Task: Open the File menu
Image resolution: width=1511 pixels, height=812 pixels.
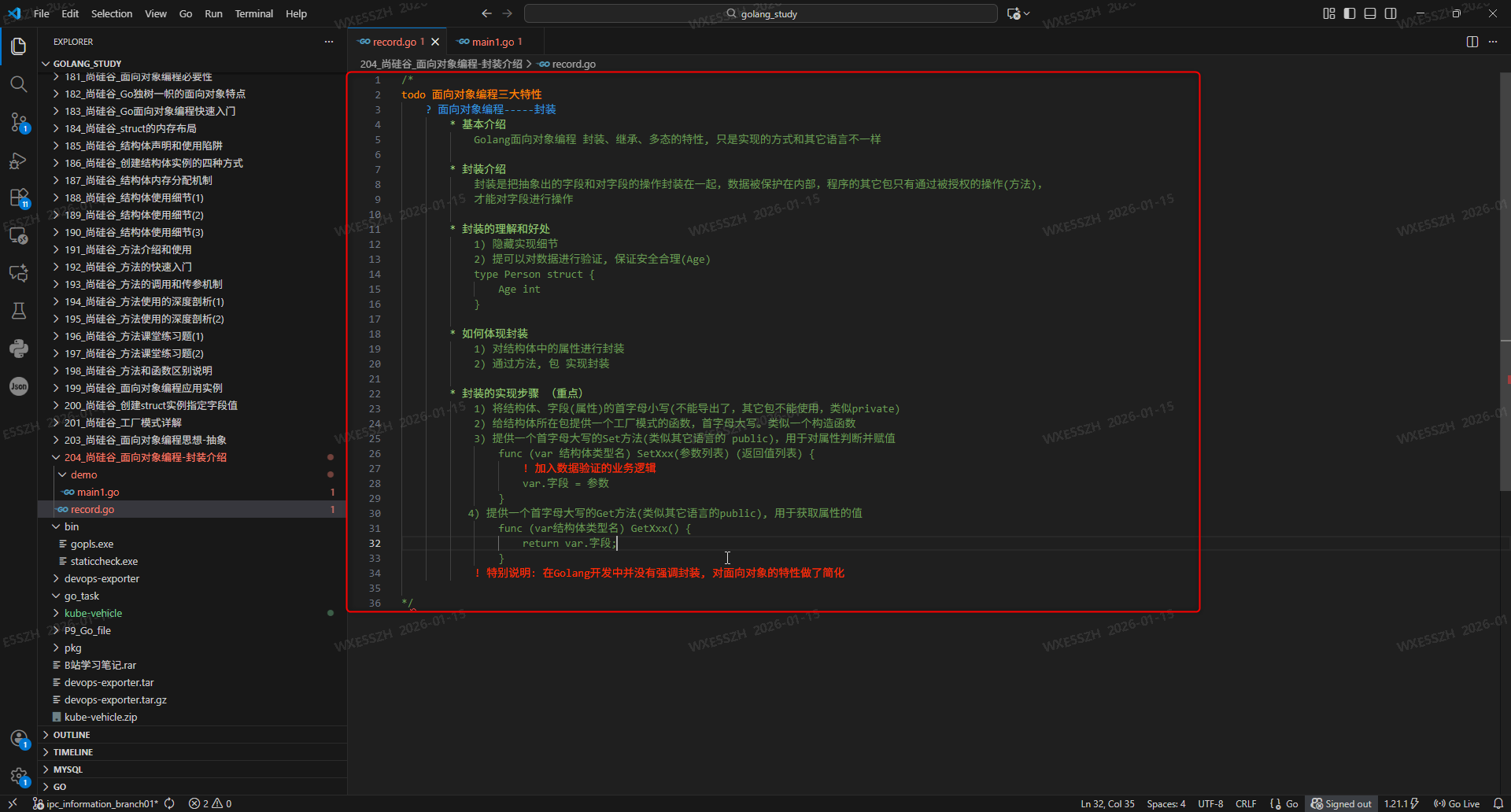Action: pos(42,13)
